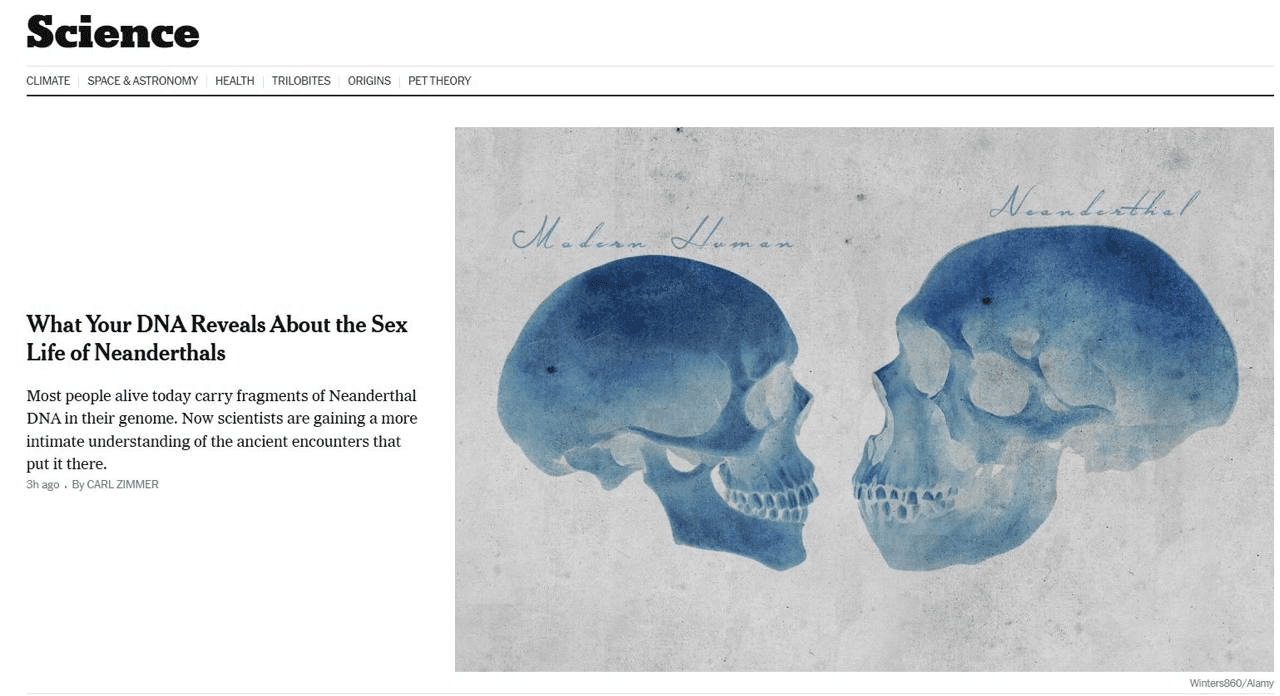
Task: Open the Neanderthal DNA article headline
Action: (x=217, y=338)
